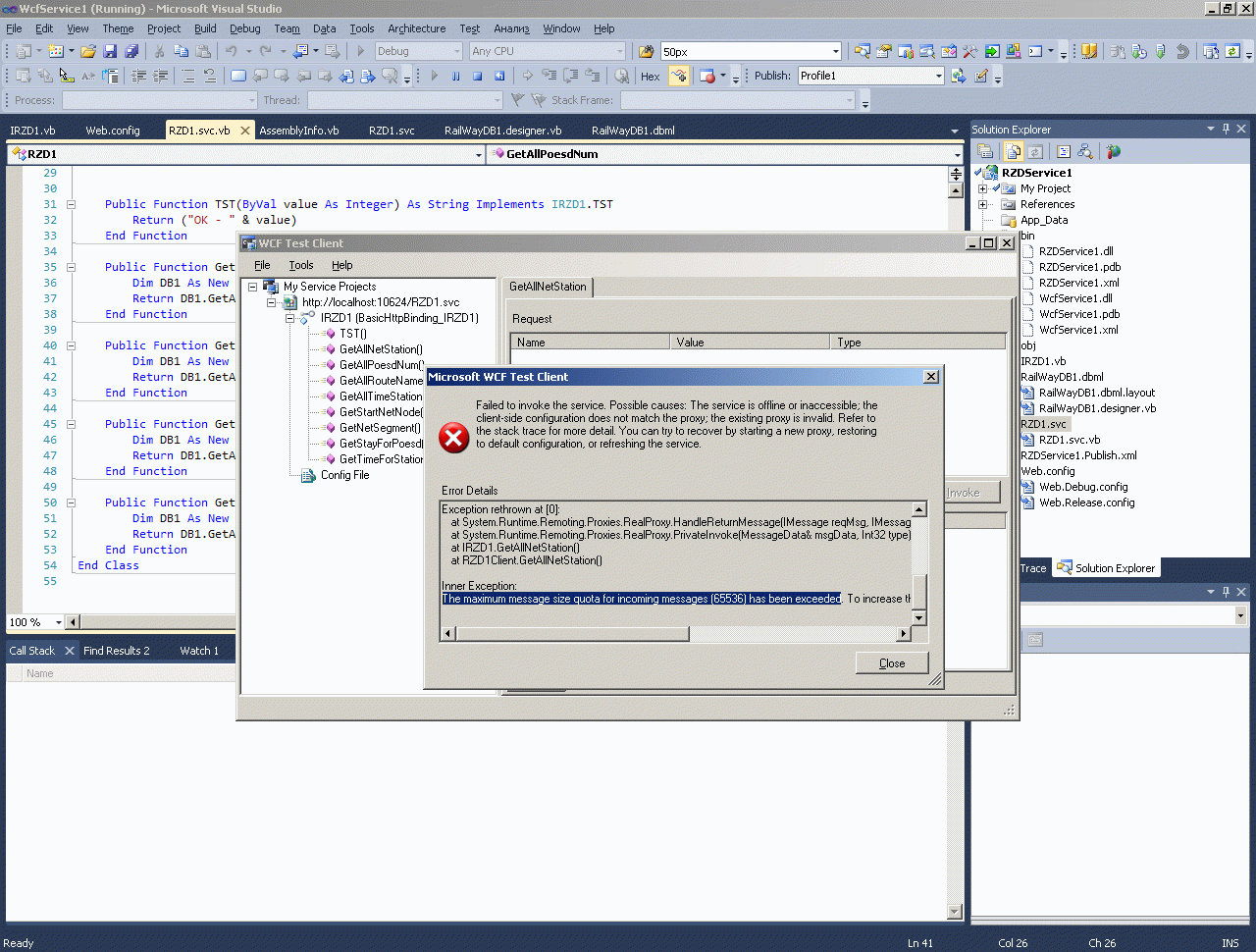The width and height of the screenshot is (1256, 952).
Task: Switch to the Watch 1 tab
Action: pyautogui.click(x=199, y=651)
